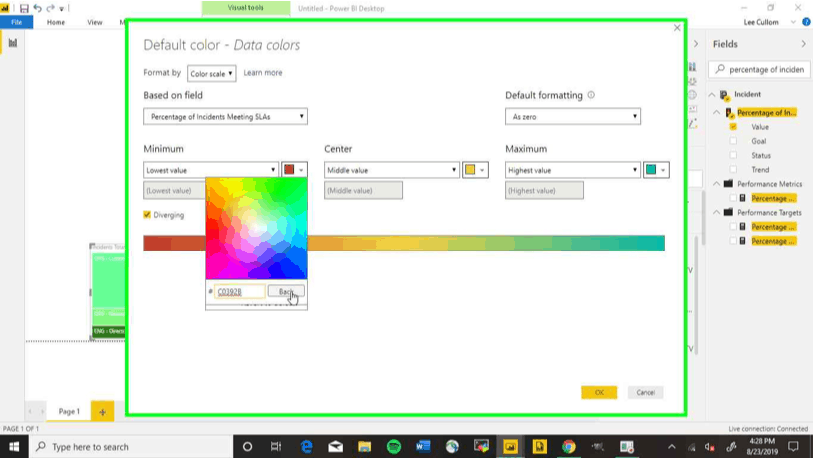Open the Mail app on taskbar
The image size is (814, 460).
point(335,447)
